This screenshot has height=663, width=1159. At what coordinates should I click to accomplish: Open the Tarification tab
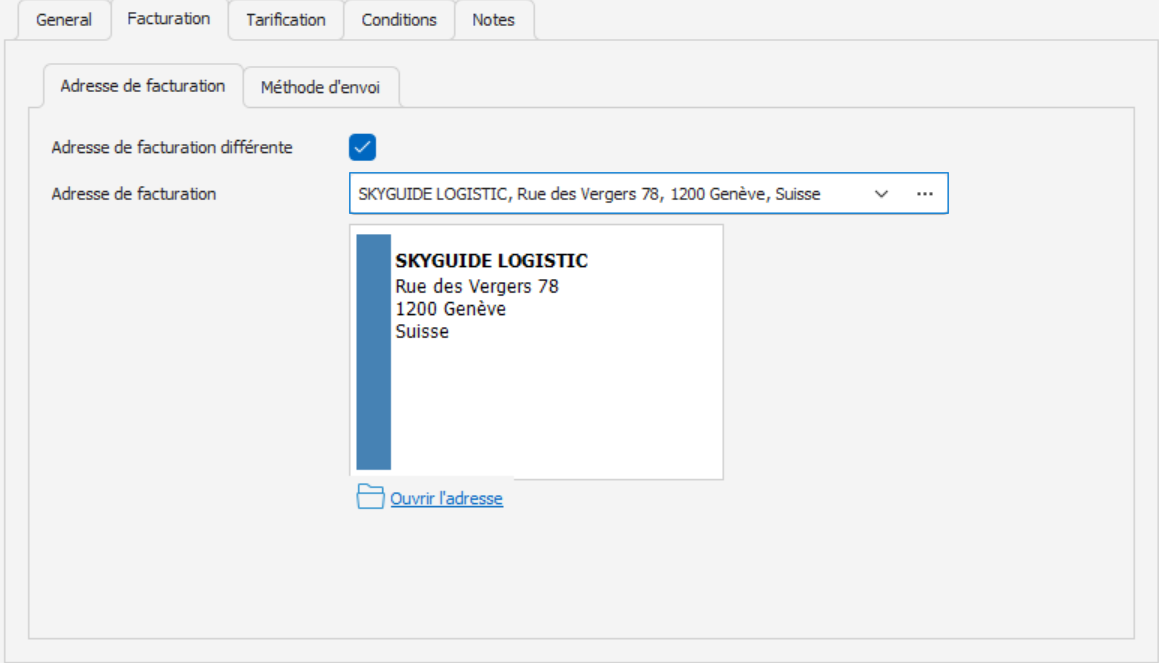pos(285,20)
